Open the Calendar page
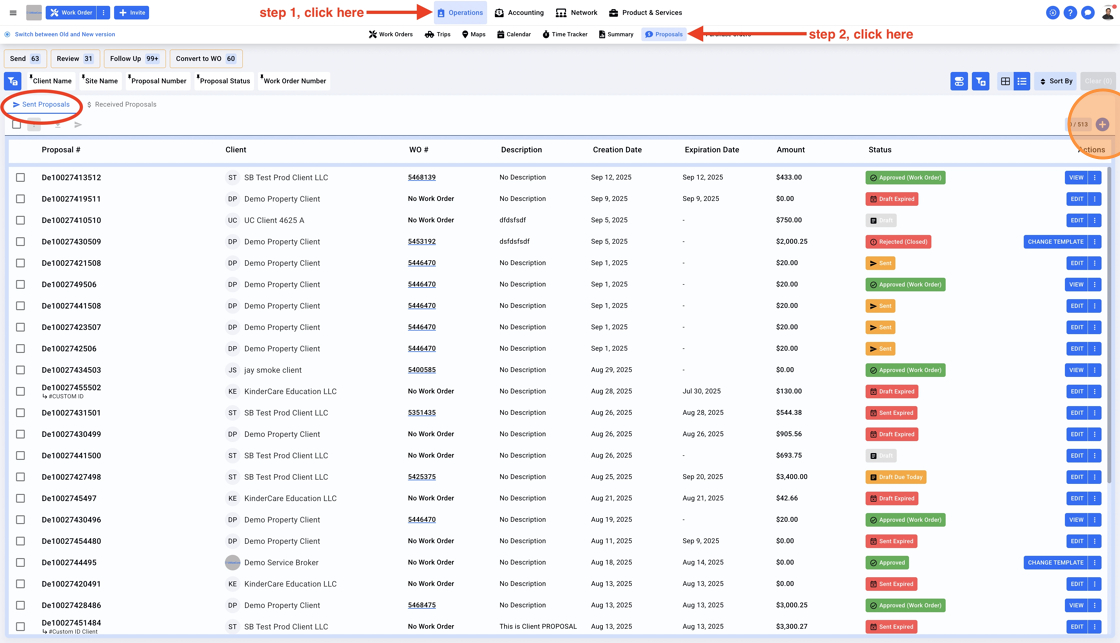The image size is (1120, 643). tap(514, 34)
